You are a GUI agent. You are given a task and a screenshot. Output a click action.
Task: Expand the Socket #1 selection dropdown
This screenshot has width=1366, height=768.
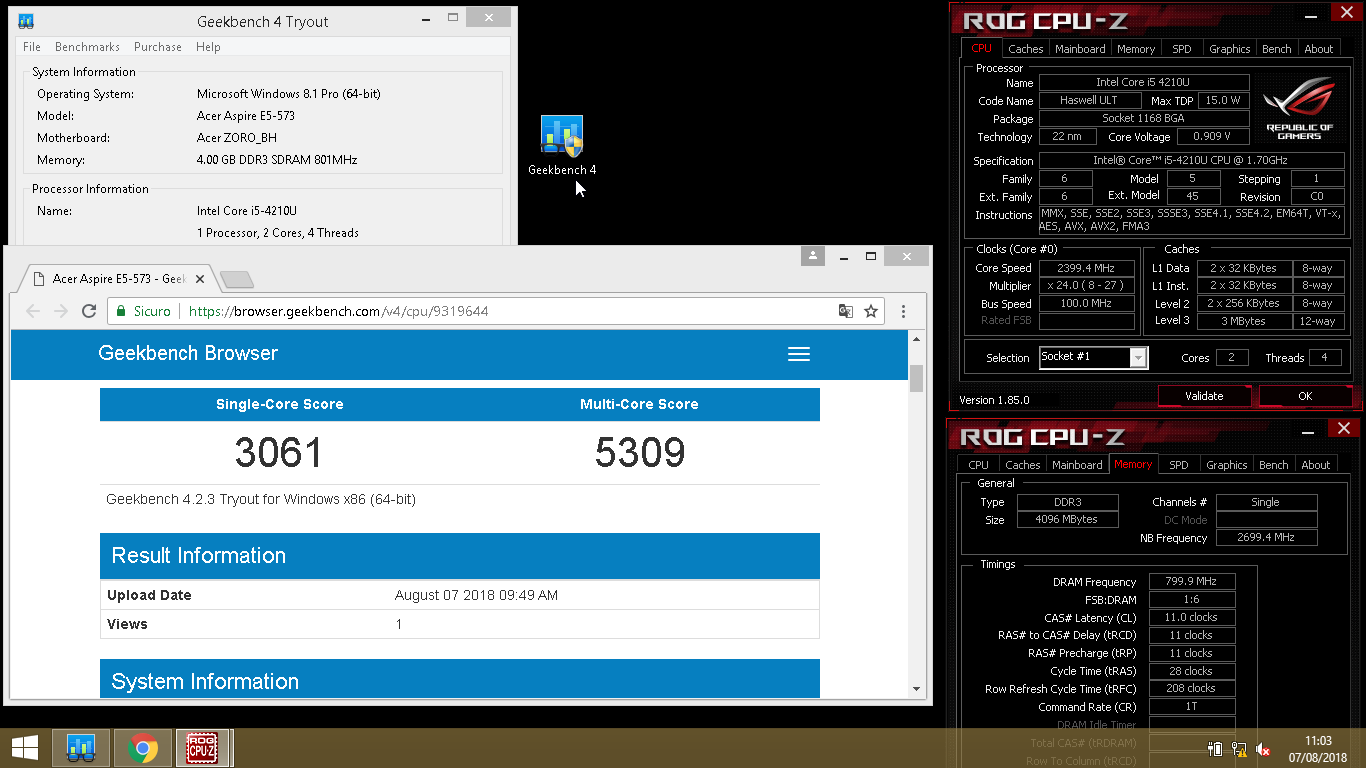point(1138,357)
